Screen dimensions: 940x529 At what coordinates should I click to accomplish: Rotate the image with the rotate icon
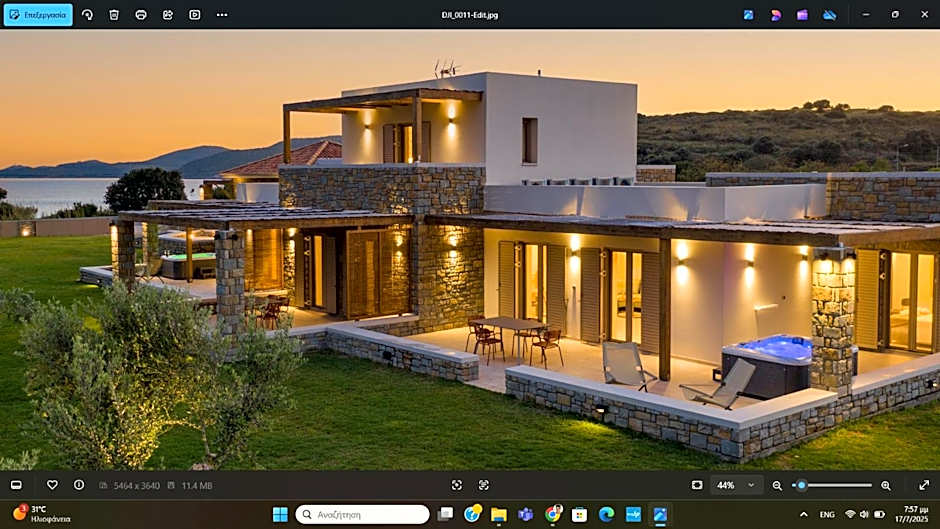click(x=88, y=15)
